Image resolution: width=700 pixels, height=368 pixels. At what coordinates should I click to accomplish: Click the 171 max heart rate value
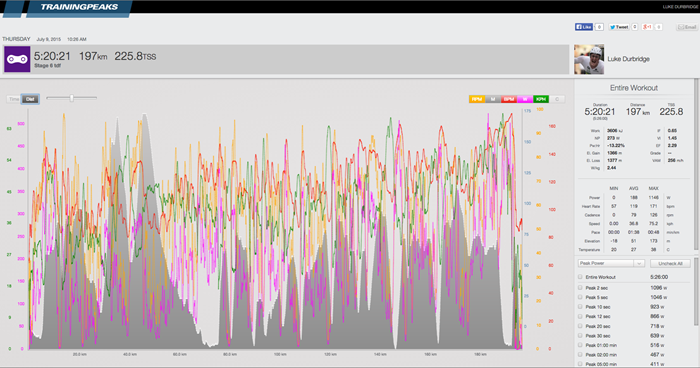point(654,206)
